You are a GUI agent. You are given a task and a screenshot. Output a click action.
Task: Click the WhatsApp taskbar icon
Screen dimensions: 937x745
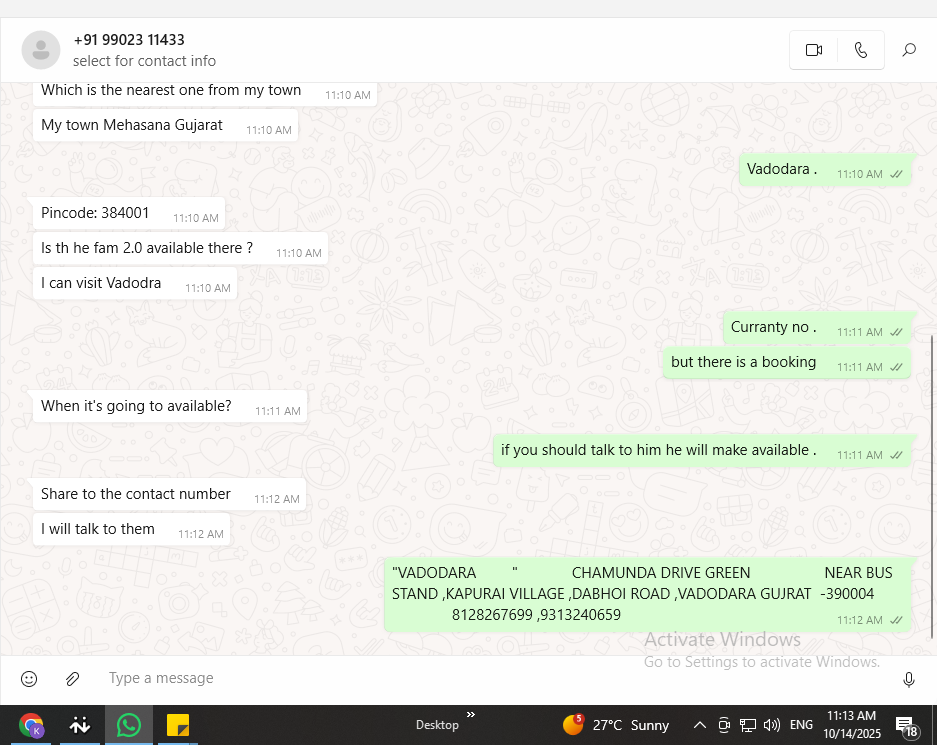coord(128,725)
